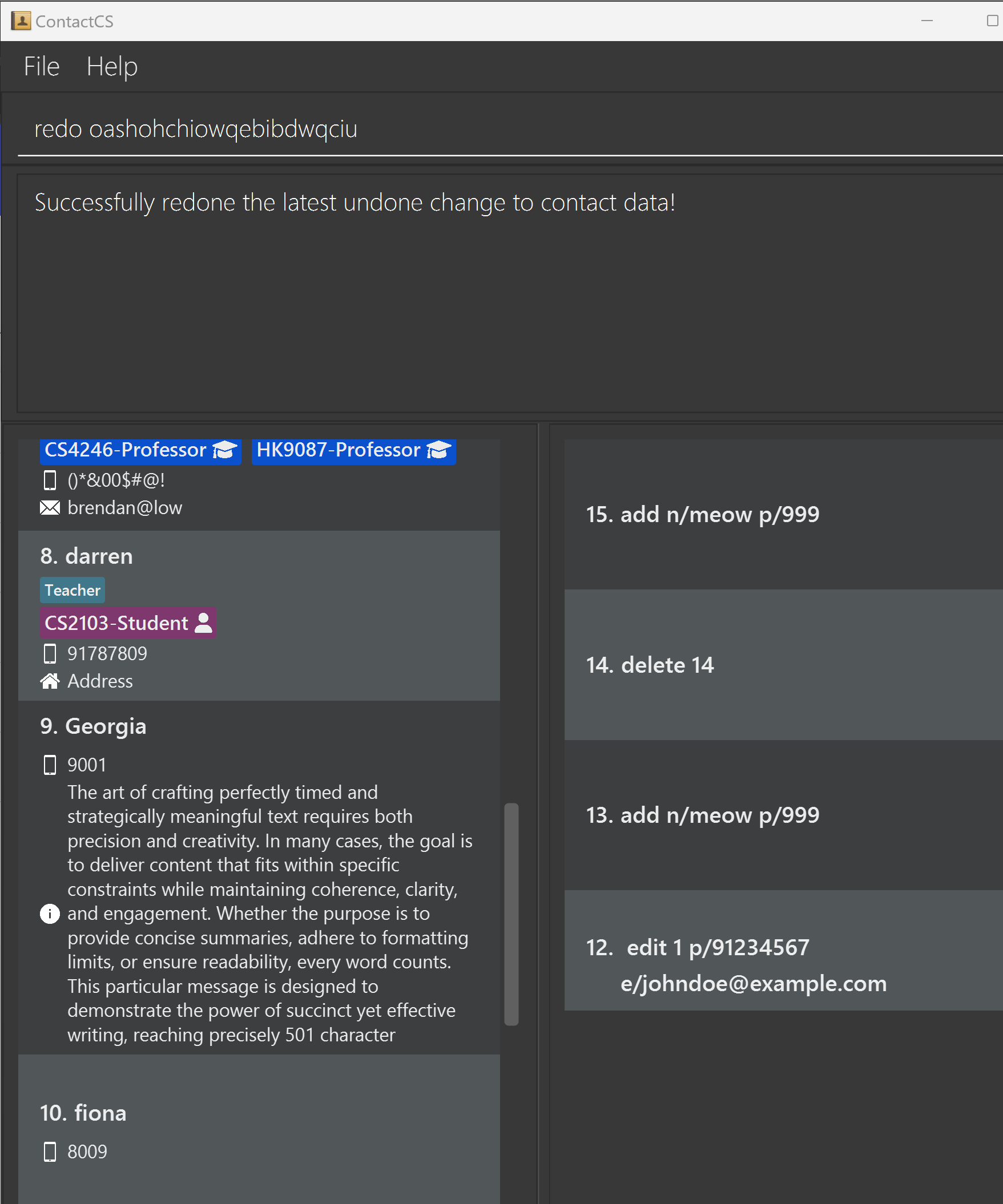The image size is (1003, 1204).
Task: Open the File menu
Action: pyautogui.click(x=41, y=67)
